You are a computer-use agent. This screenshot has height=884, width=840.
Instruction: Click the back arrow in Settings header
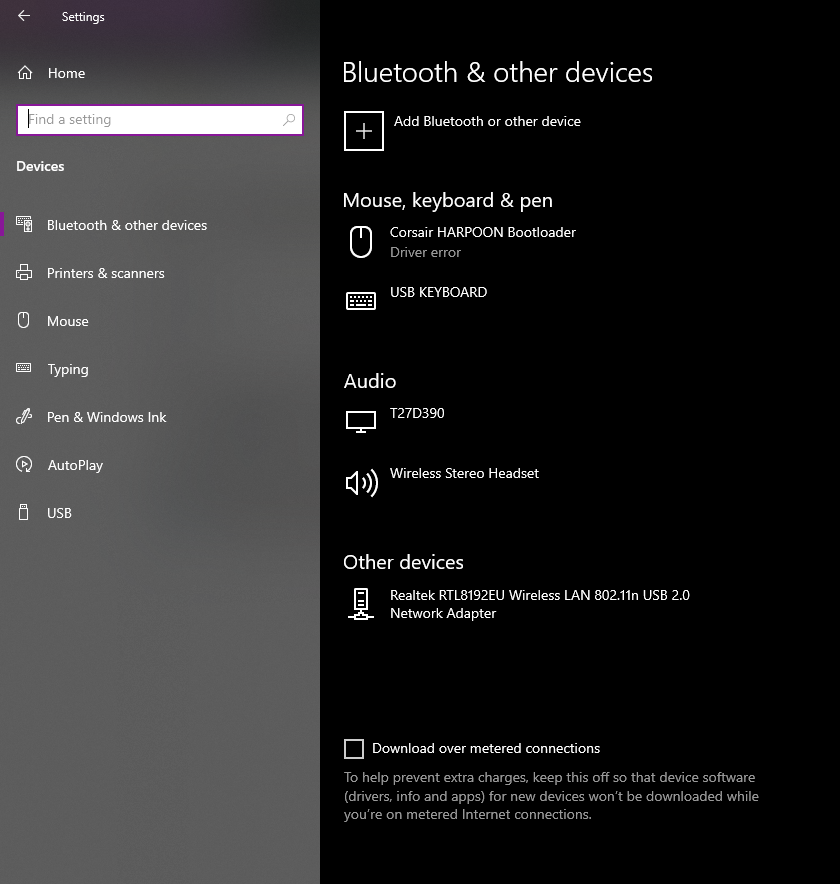point(24,16)
